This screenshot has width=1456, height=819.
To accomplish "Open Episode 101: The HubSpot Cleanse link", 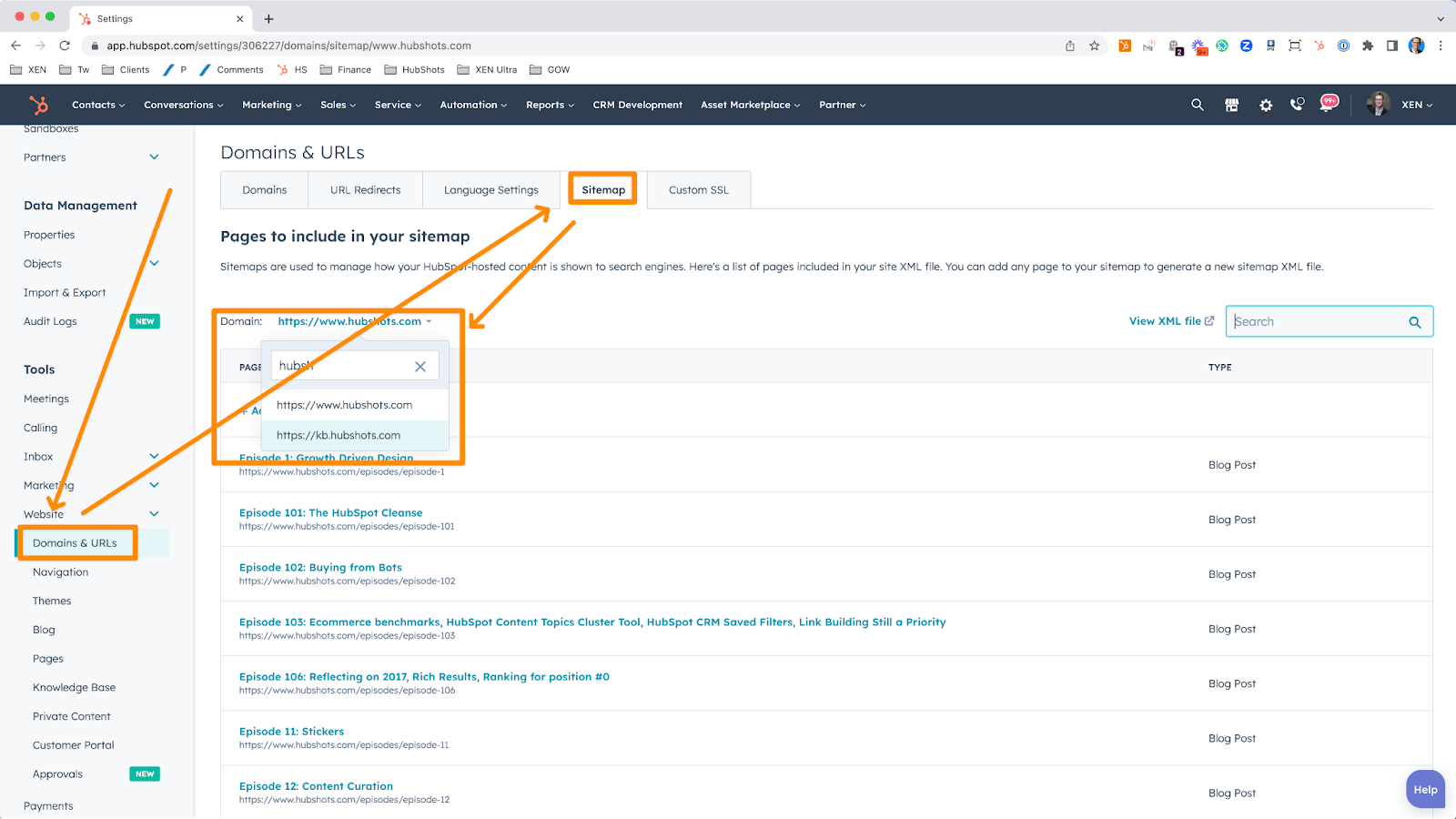I will [330, 513].
